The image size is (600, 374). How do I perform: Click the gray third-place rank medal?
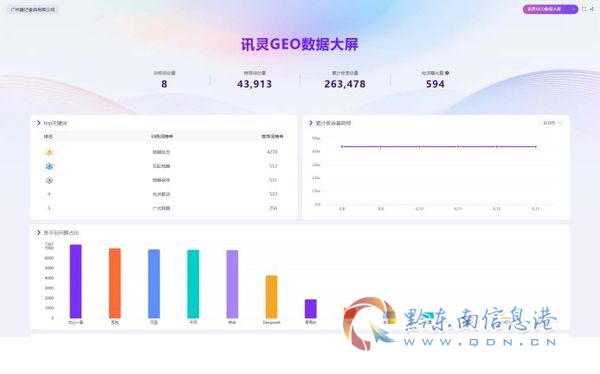[x=49, y=180]
